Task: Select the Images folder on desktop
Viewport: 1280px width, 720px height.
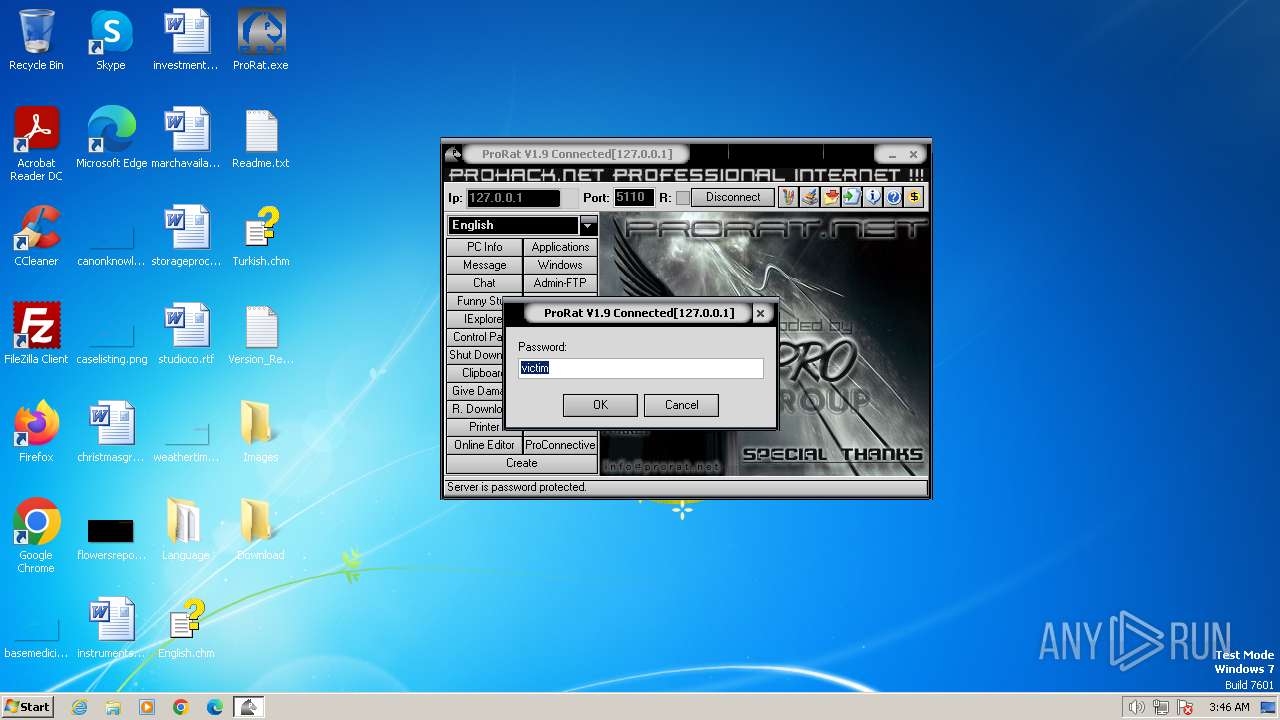Action: click(x=261, y=433)
